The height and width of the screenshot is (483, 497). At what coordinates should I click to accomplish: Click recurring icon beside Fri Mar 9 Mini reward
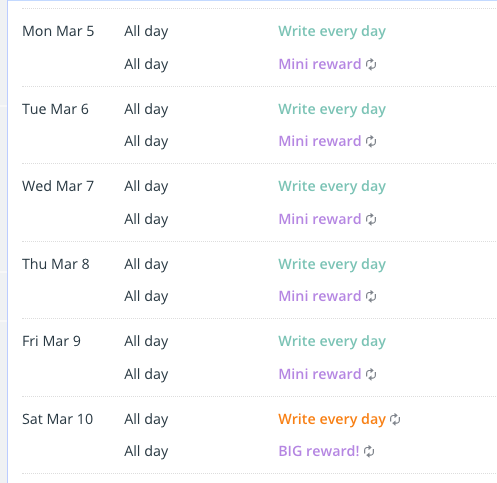coord(371,374)
